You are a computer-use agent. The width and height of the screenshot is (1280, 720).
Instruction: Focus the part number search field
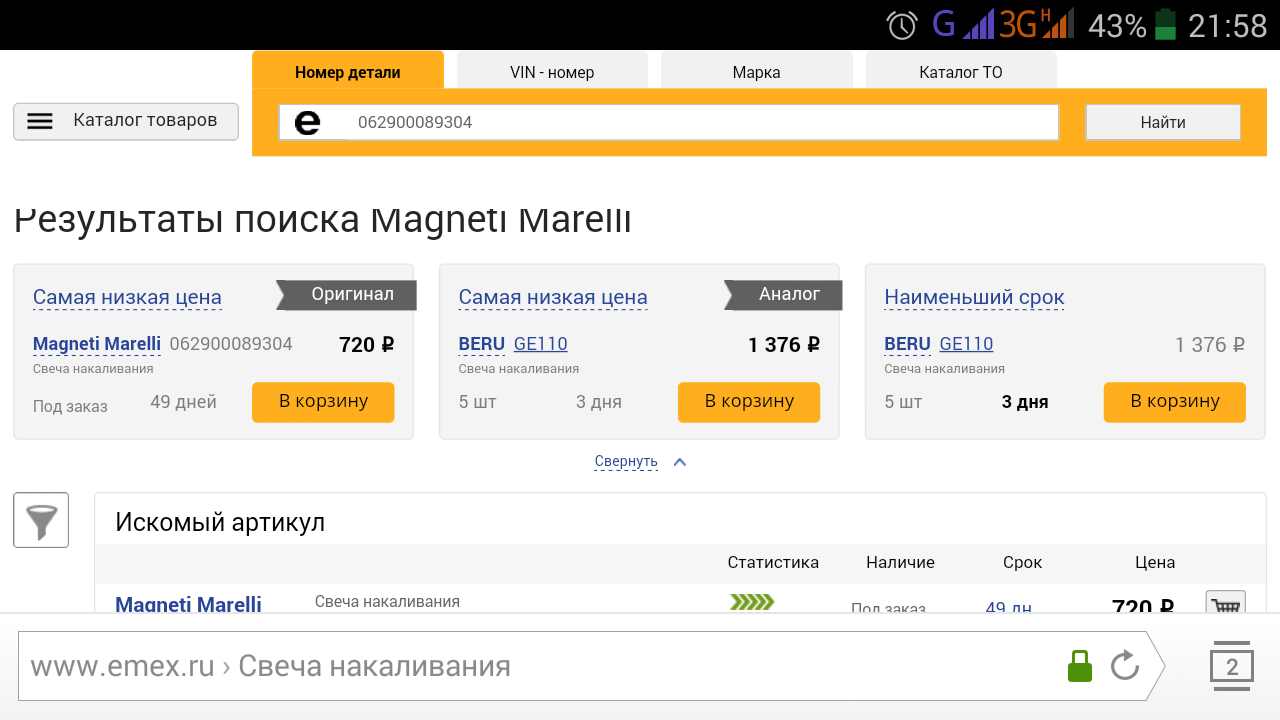(668, 122)
